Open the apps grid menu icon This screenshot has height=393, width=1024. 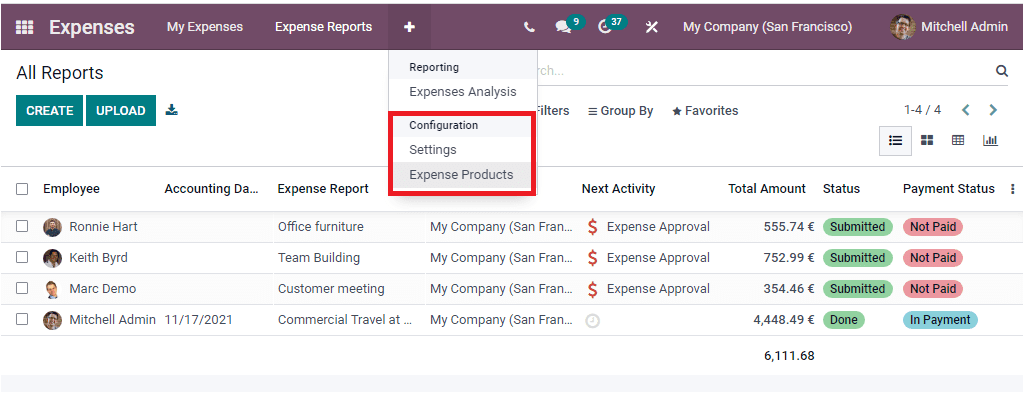pyautogui.click(x=24, y=27)
